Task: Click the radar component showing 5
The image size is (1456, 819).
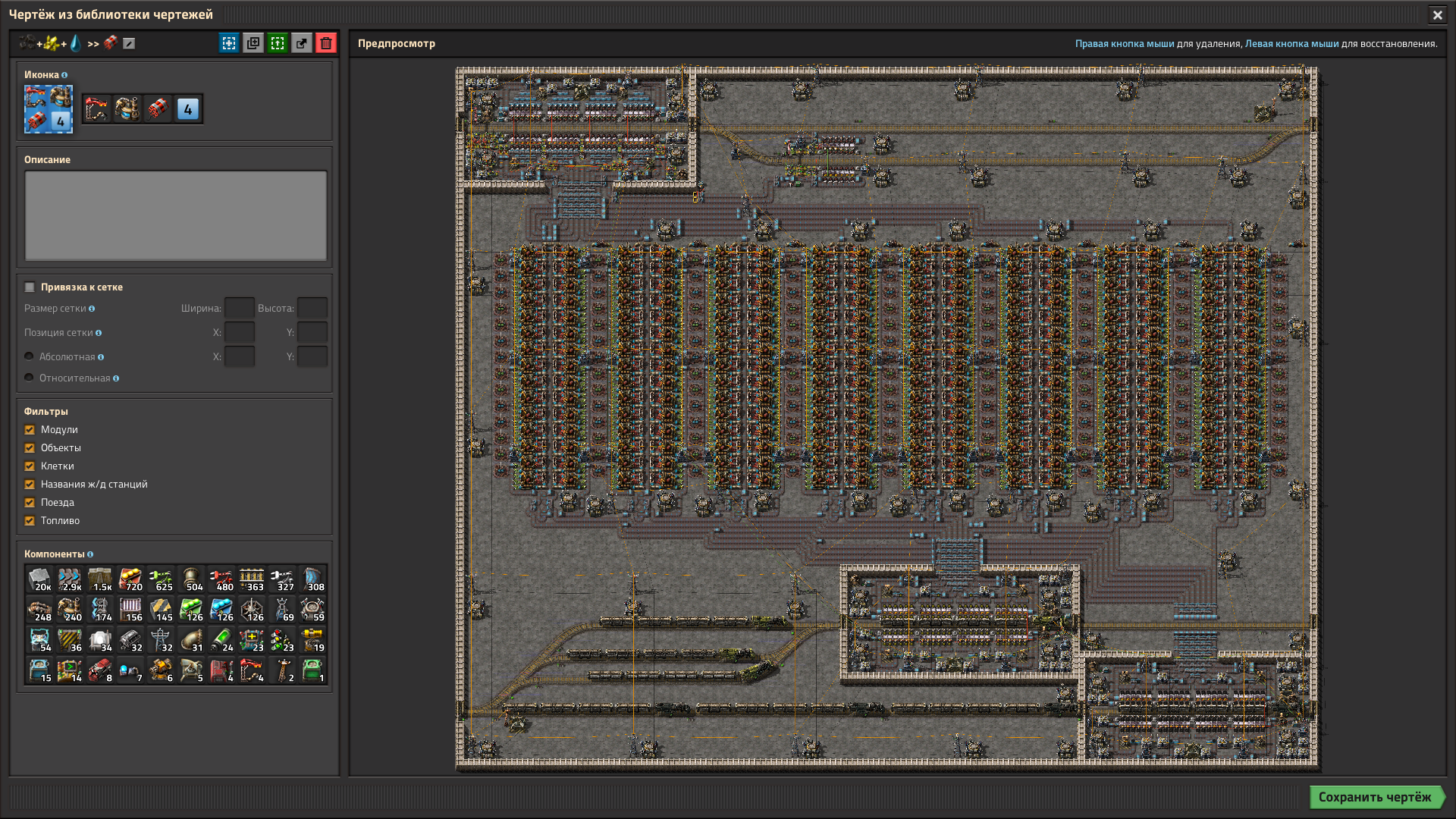Action: coord(191,670)
